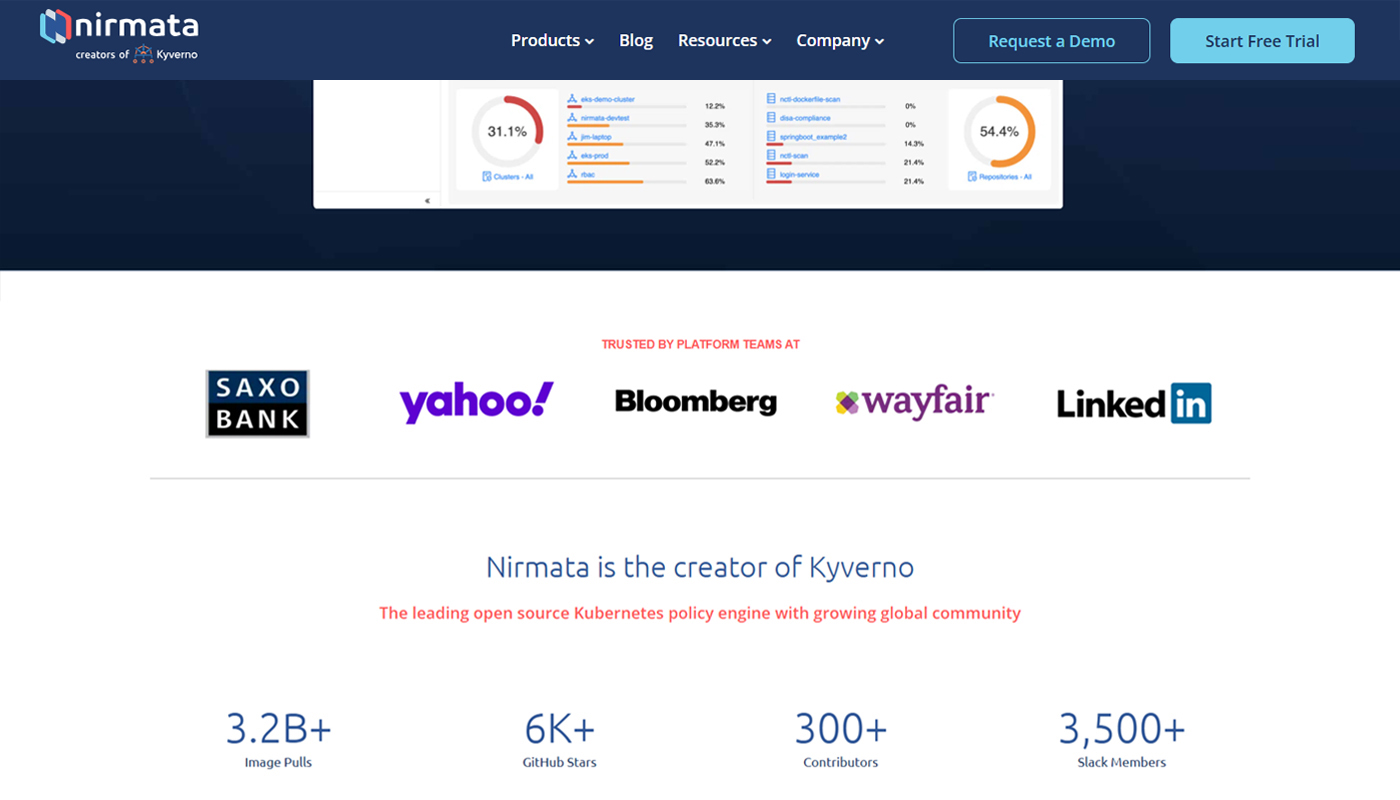
Task: Click the leading open source Kubernetes tagline
Action: [700, 613]
